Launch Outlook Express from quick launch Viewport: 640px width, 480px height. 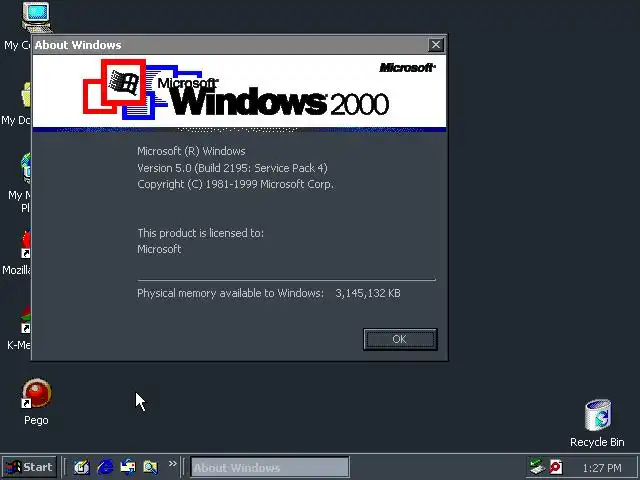pyautogui.click(x=128, y=467)
